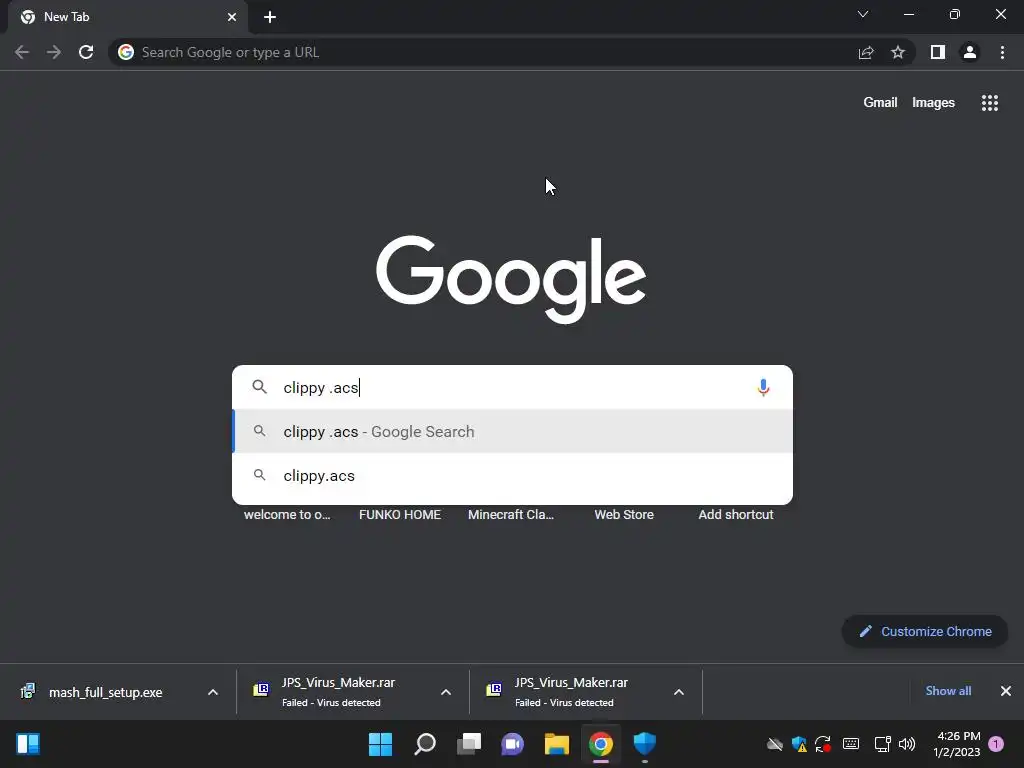Click the browser back arrow

coord(22,52)
